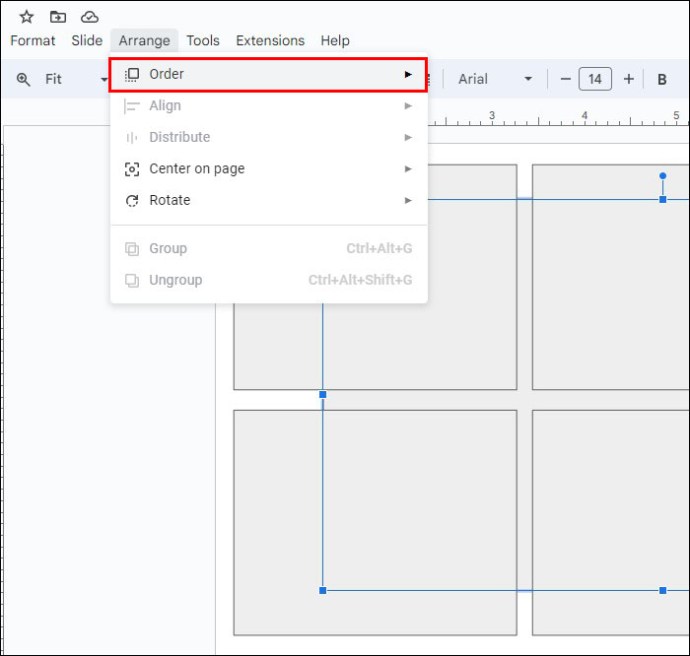The height and width of the screenshot is (656, 690).
Task: Select the bottom-right gray rectangle
Action: click(611, 523)
